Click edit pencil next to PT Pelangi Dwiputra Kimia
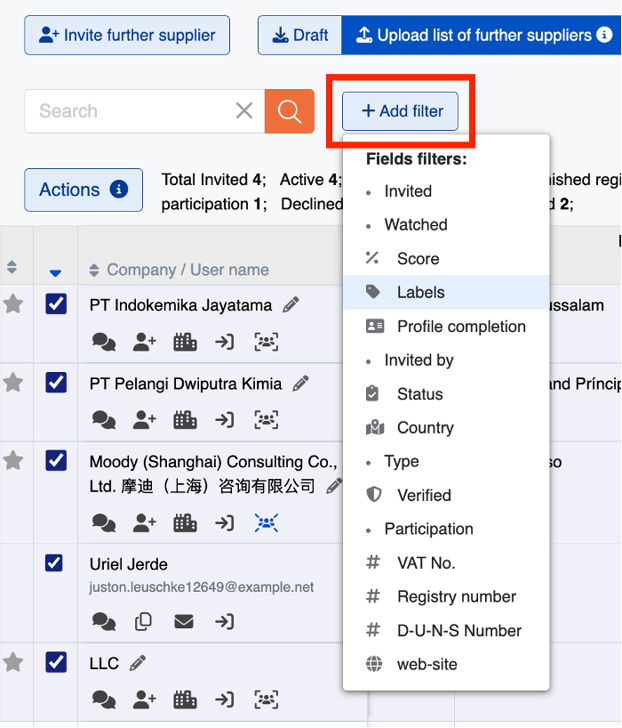Screen dimensions: 622x728 coord(300,383)
